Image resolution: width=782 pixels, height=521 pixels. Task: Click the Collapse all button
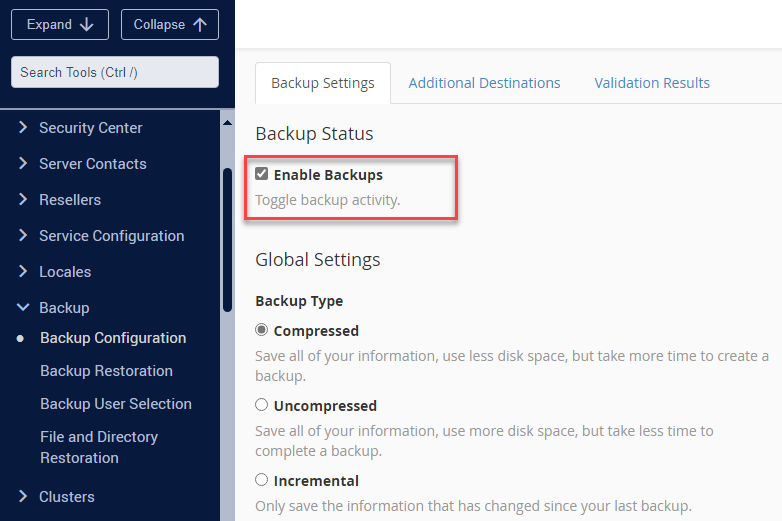point(169,25)
